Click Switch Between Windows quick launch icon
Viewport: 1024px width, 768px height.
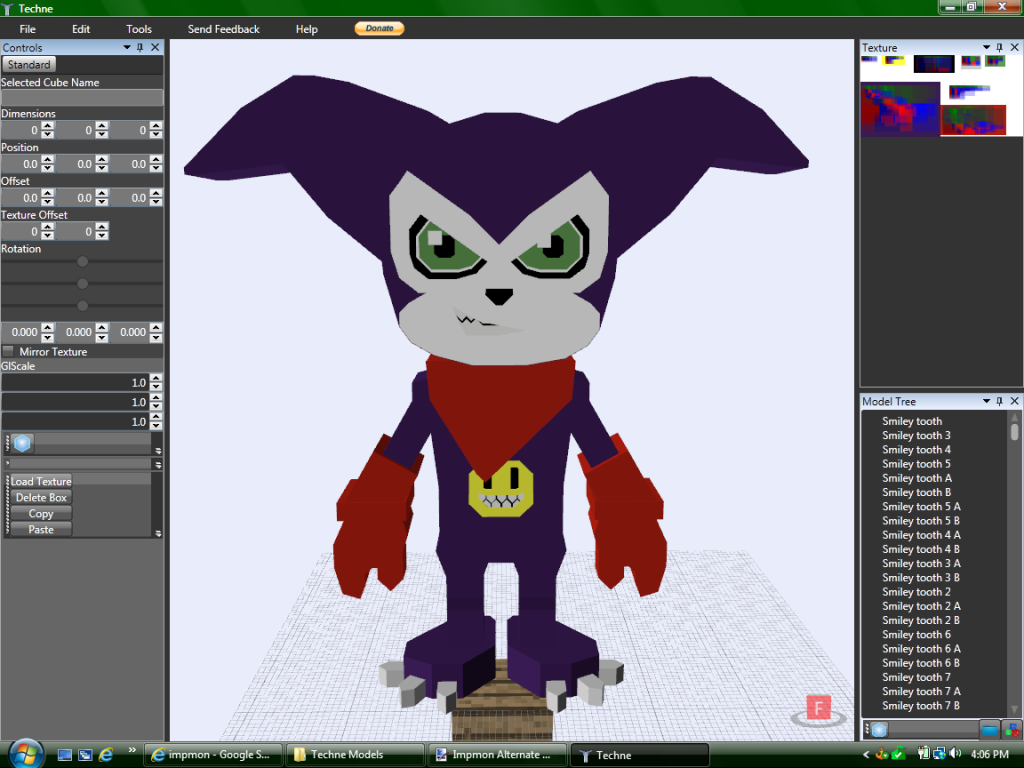[x=85, y=755]
